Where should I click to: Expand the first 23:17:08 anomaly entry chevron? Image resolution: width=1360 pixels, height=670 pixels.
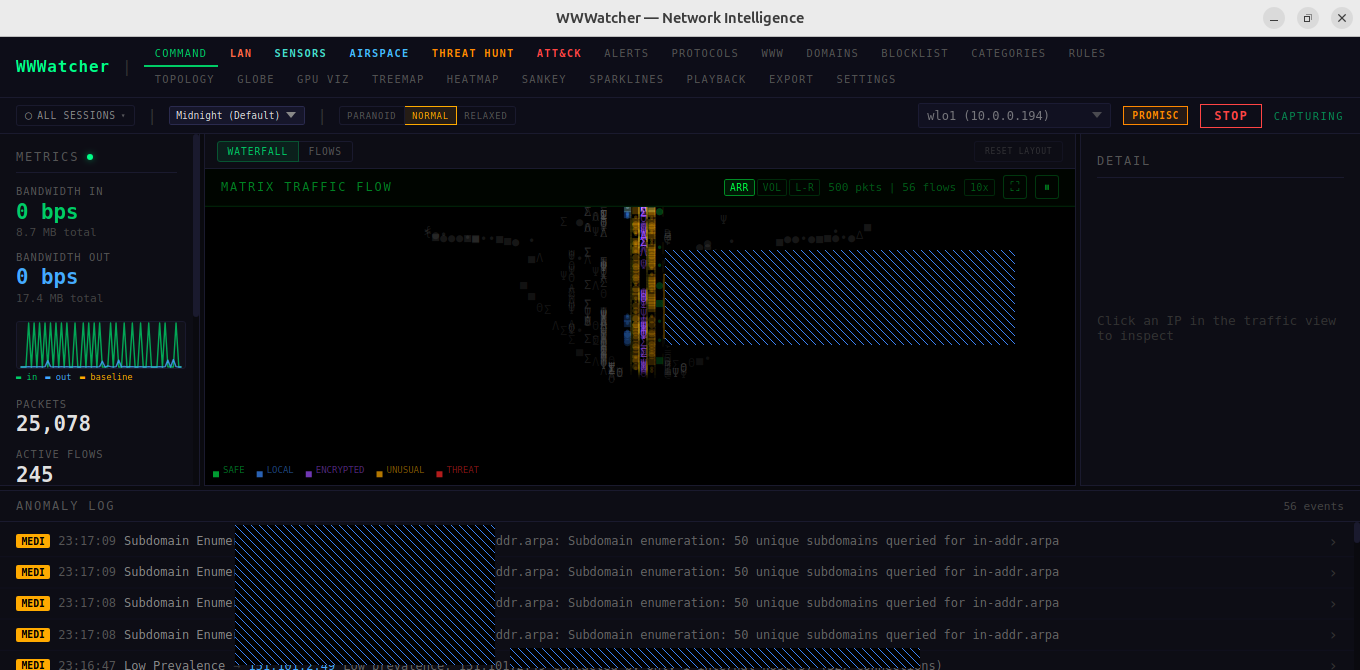coord(1333,604)
